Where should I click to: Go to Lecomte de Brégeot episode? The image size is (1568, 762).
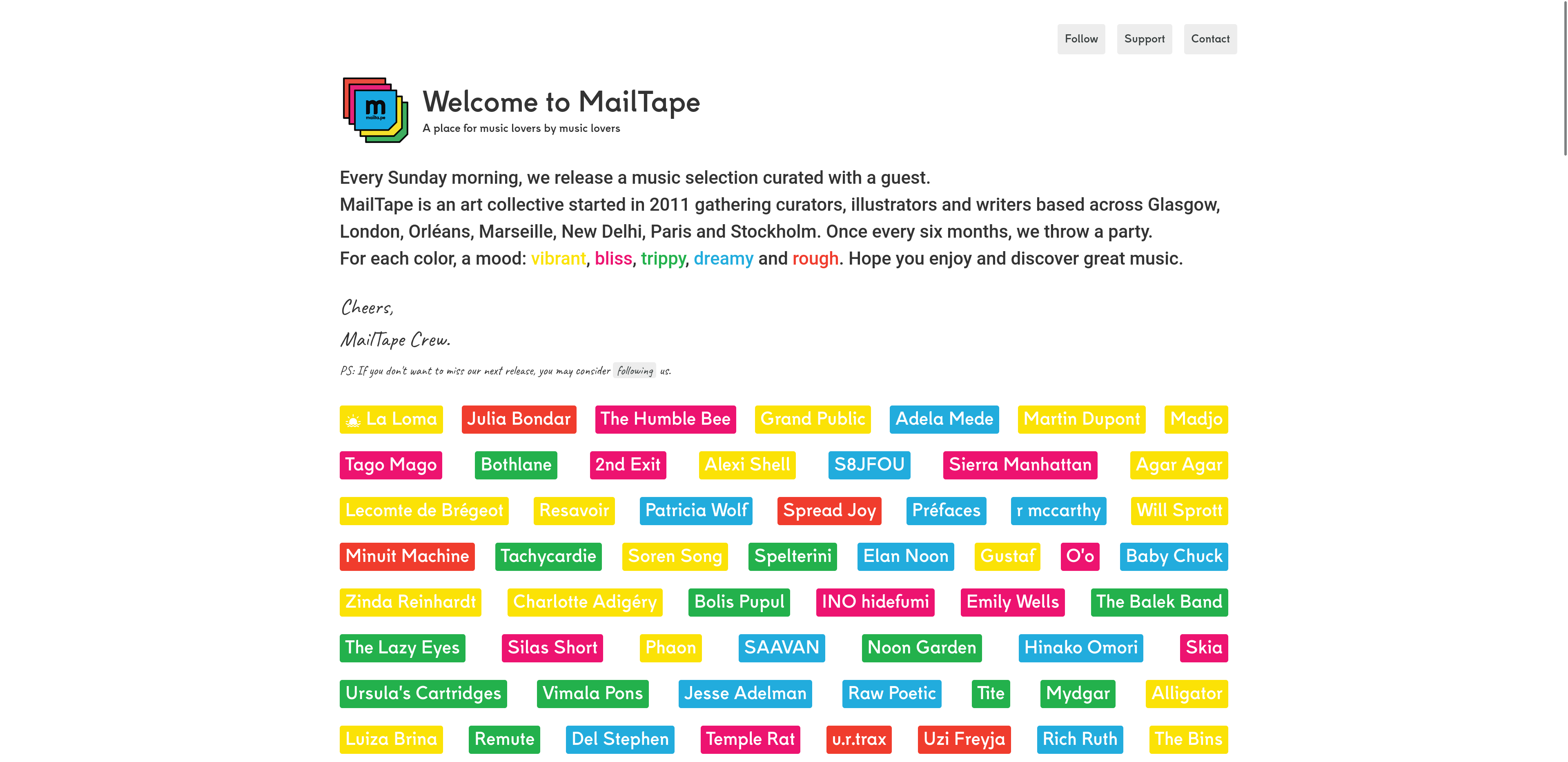pos(424,510)
